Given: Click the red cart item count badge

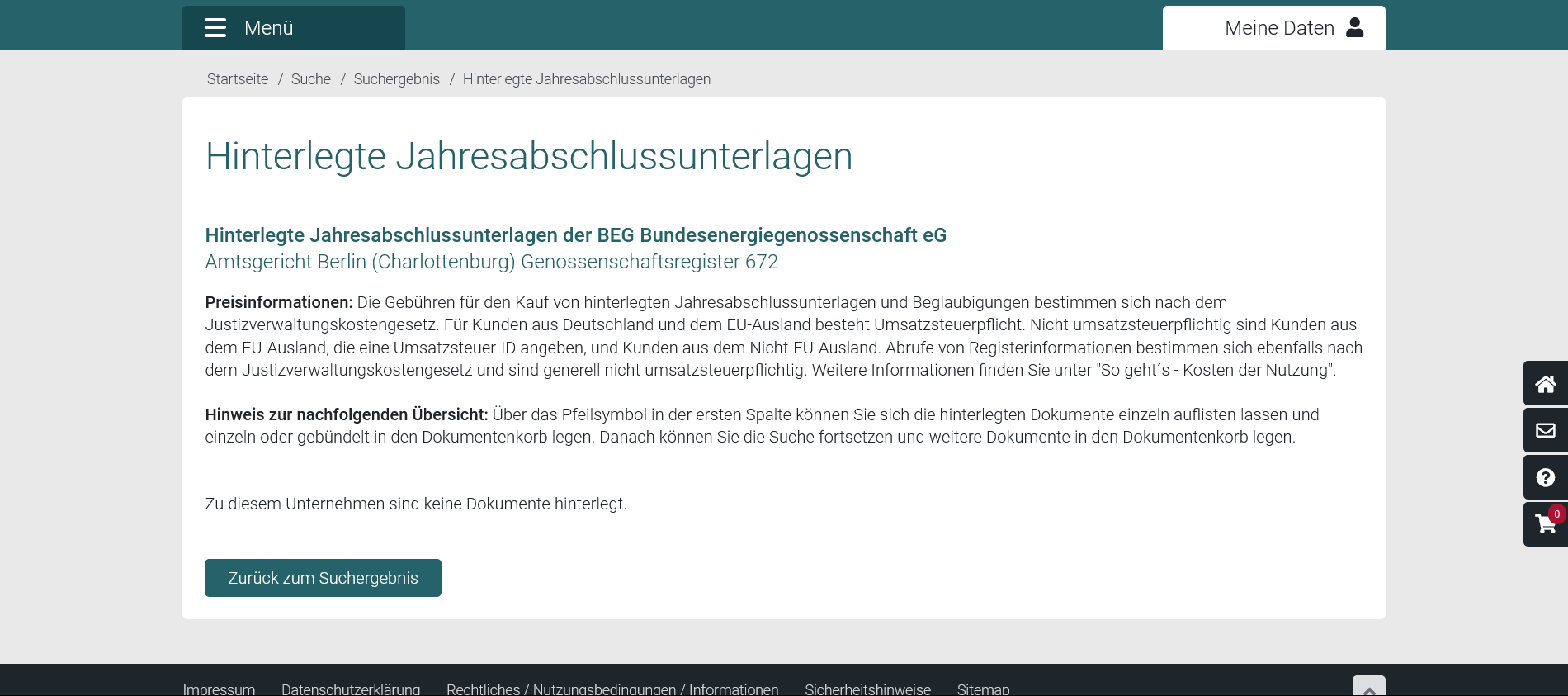Looking at the screenshot, I should point(1556,514).
